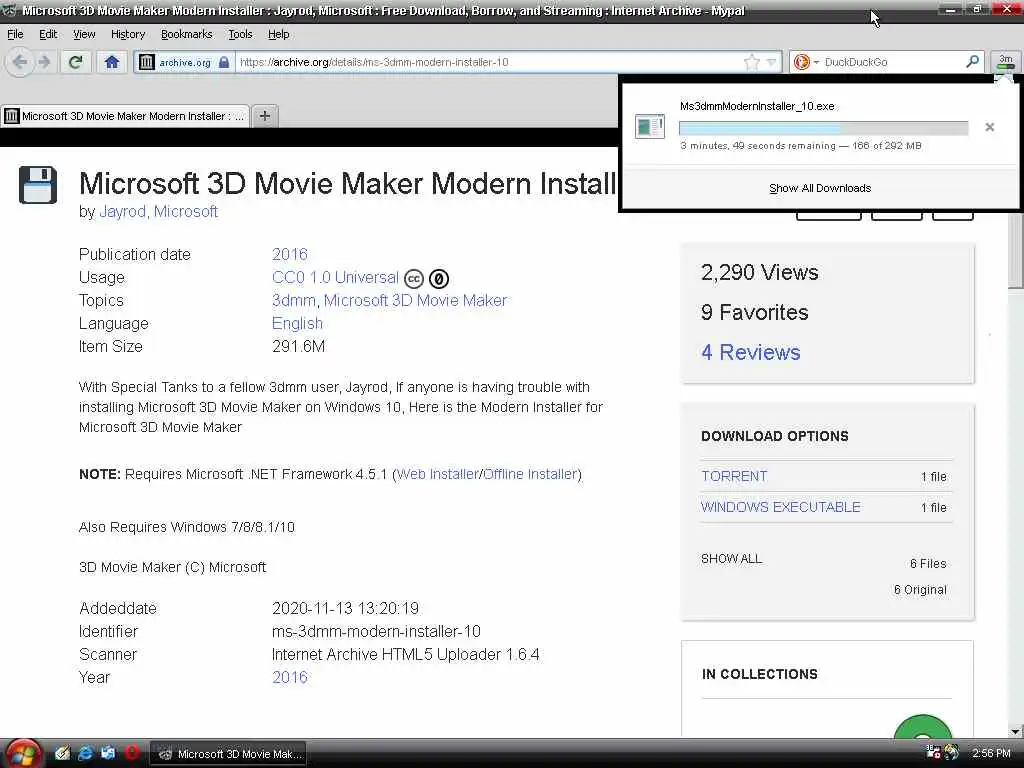Launch Internet Explorer from quick launch
1024x768 pixels.
(x=85, y=753)
